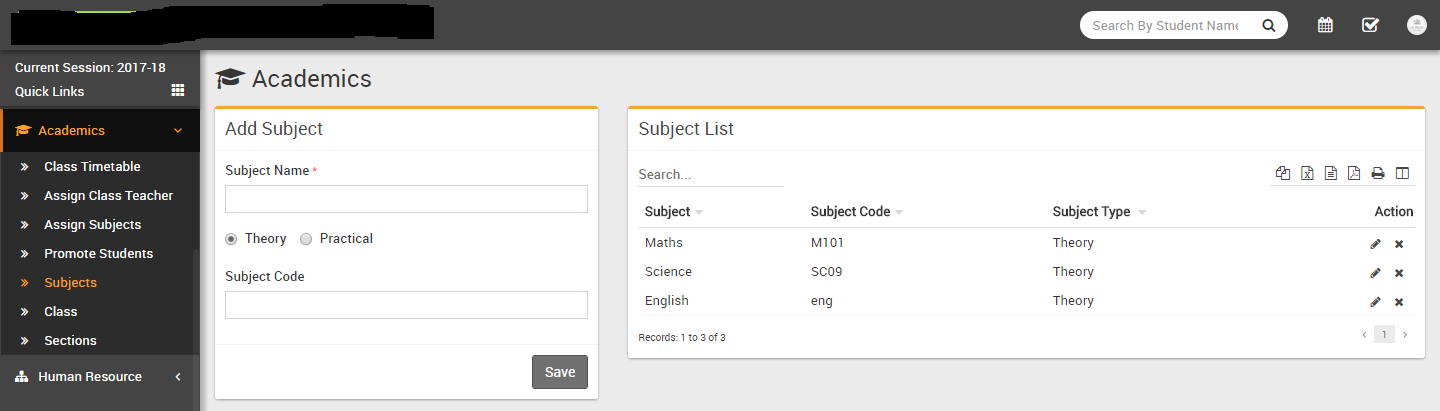
Task: Edit the Maths subject row
Action: pyautogui.click(x=1375, y=244)
